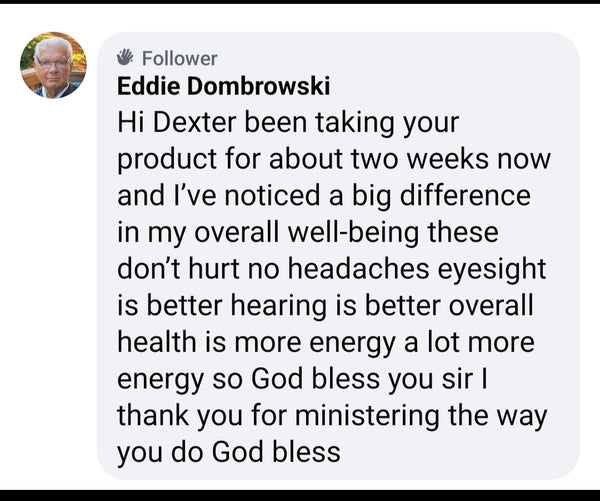Viewport: 600px width, 501px height.
Task: Click Eddie Dombrowski's profile picture
Action: click(53, 66)
